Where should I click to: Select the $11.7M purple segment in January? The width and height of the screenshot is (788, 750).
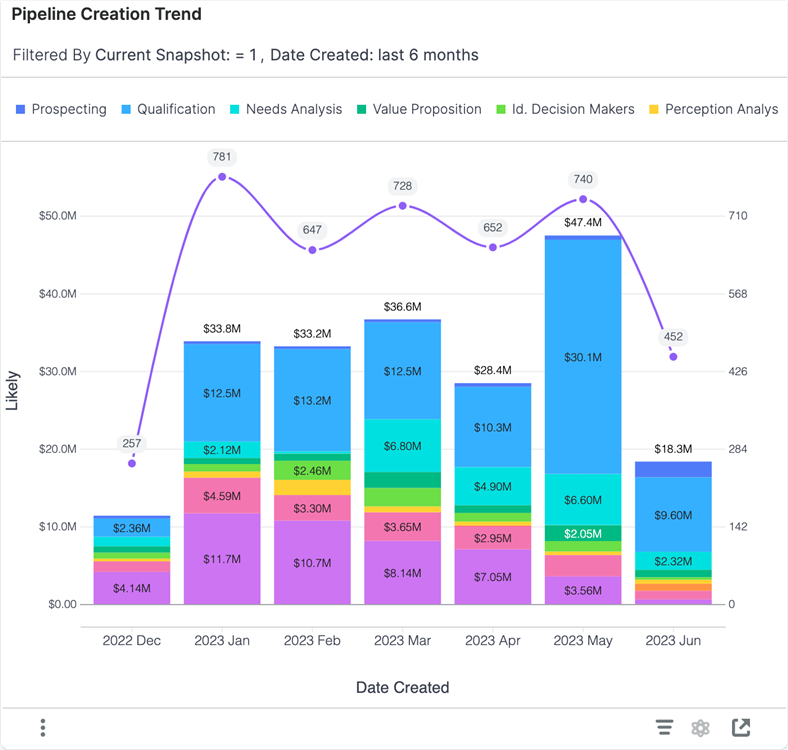click(222, 558)
